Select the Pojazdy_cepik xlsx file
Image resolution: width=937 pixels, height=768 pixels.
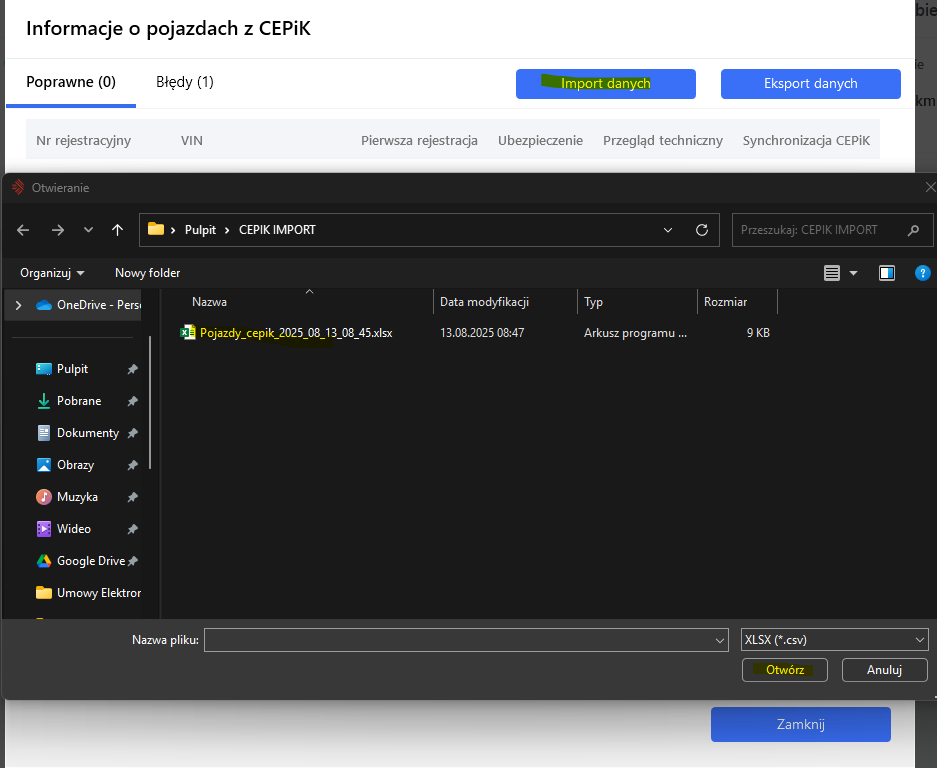(295, 333)
